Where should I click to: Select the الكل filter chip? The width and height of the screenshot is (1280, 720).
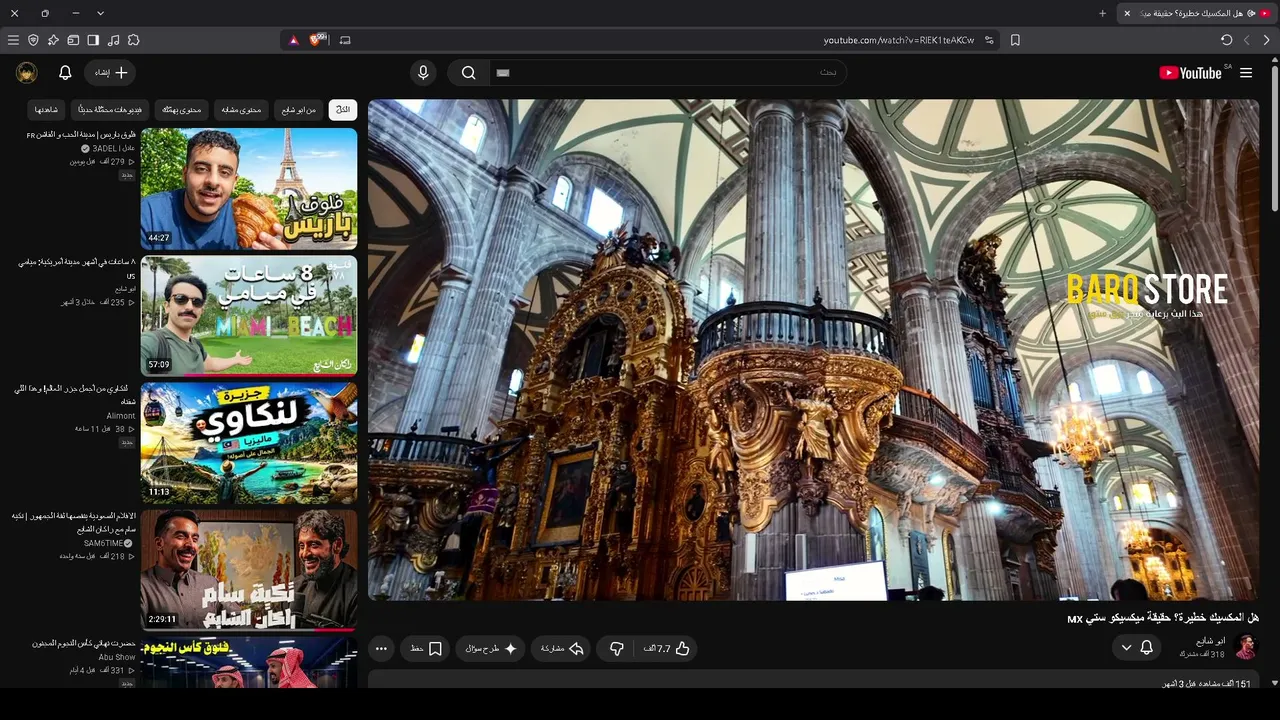coord(343,109)
